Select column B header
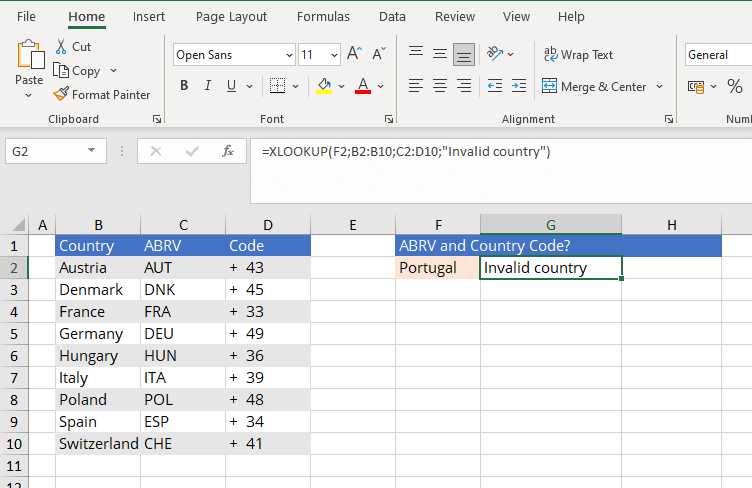 pos(98,224)
